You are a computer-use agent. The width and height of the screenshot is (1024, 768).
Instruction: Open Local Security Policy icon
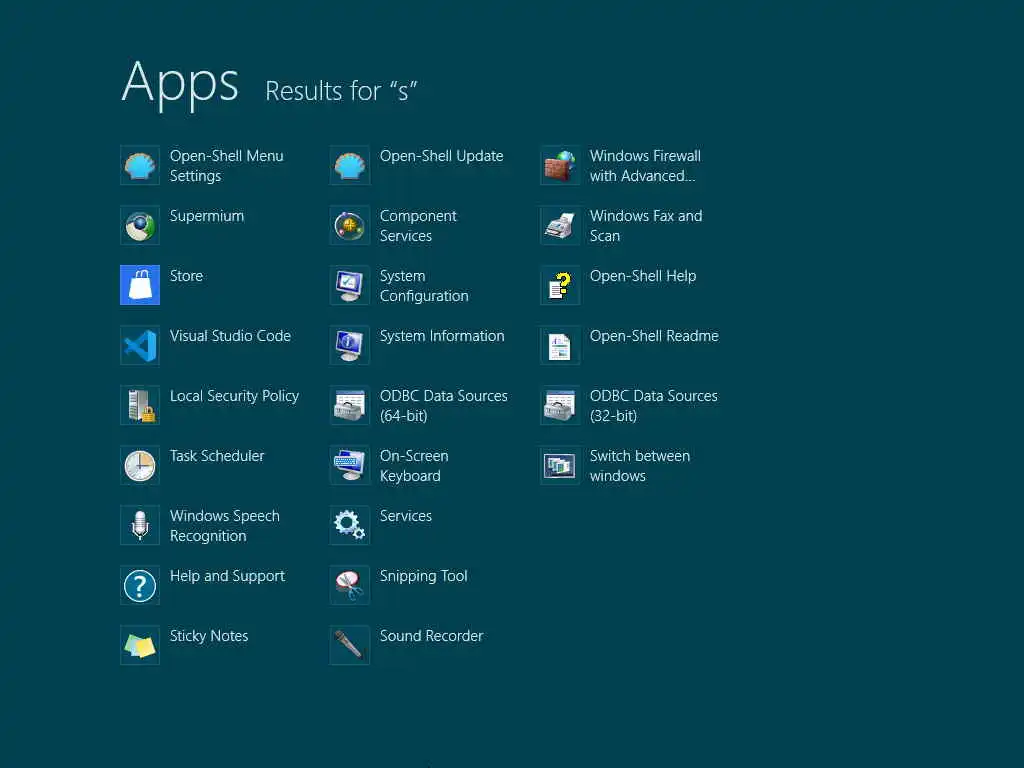(140, 405)
